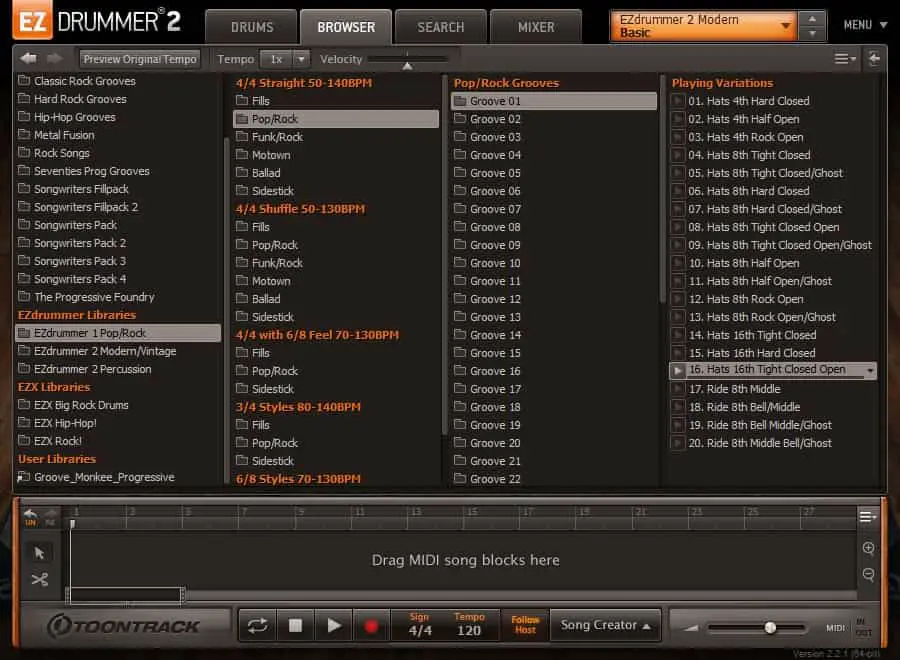The height and width of the screenshot is (660, 900).
Task: Click the browser back arrow icon
Action: click(28, 59)
